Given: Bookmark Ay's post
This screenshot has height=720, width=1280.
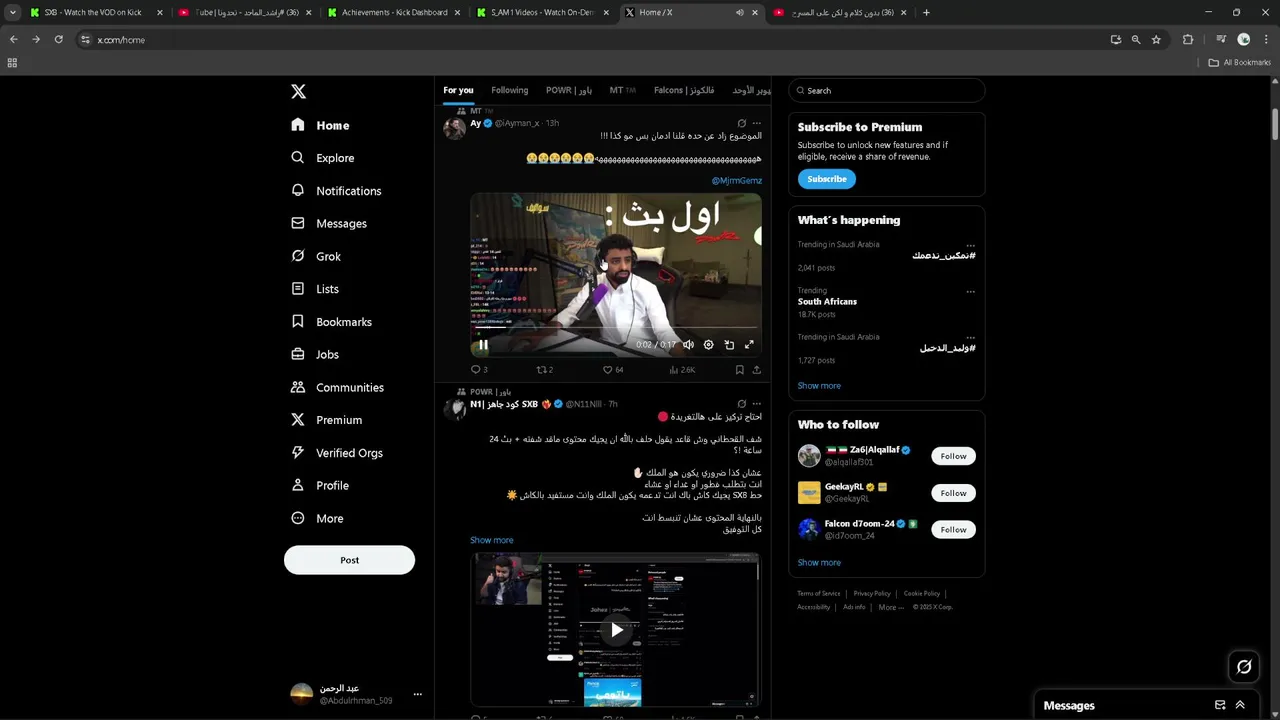Looking at the screenshot, I should coord(740,370).
